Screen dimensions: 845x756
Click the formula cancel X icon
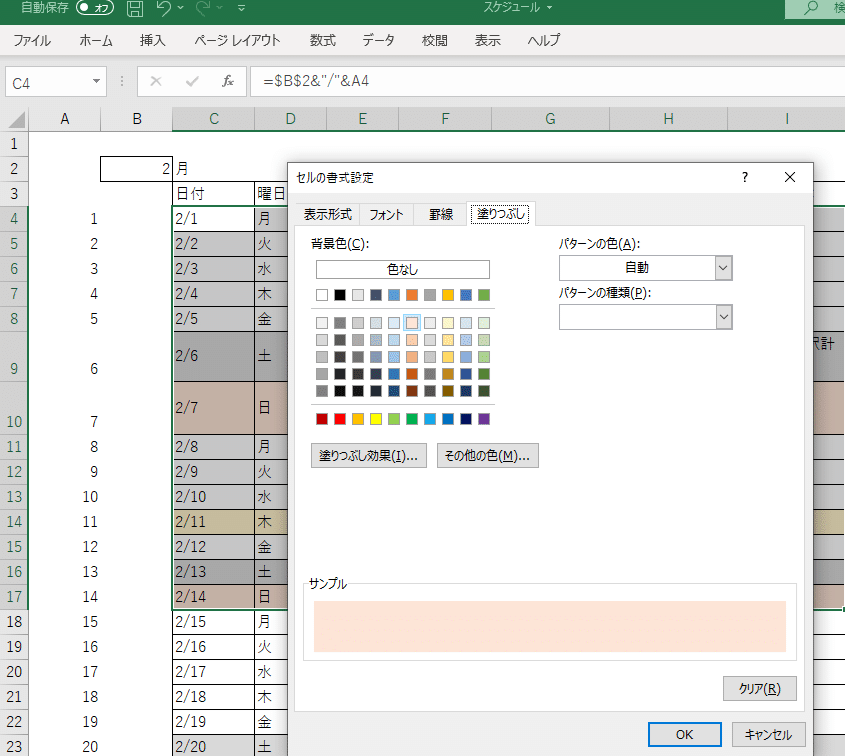(156, 81)
